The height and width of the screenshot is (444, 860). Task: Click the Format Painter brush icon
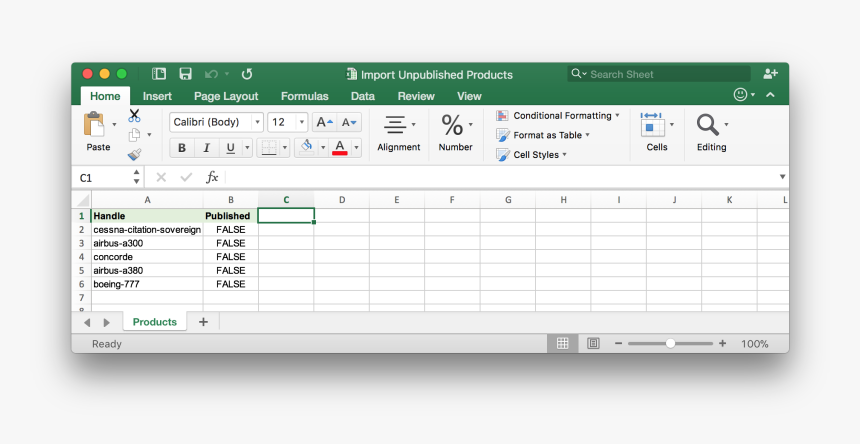pos(134,154)
